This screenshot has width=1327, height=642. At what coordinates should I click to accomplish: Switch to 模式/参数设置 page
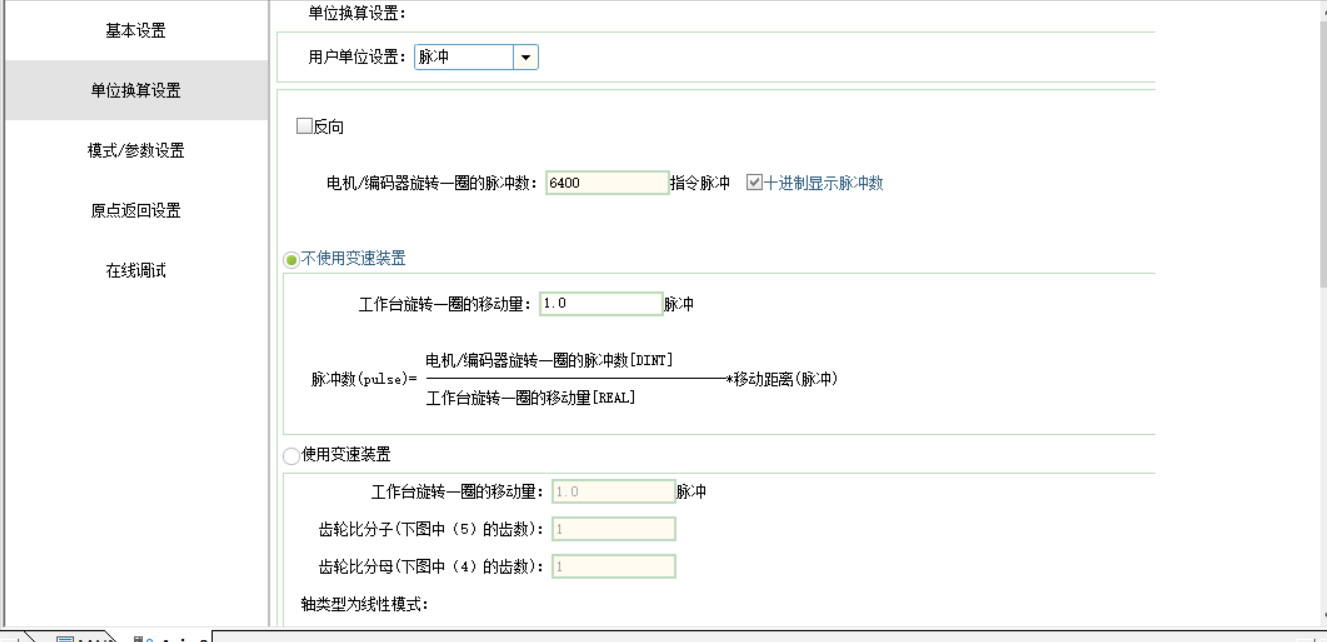coord(136,151)
